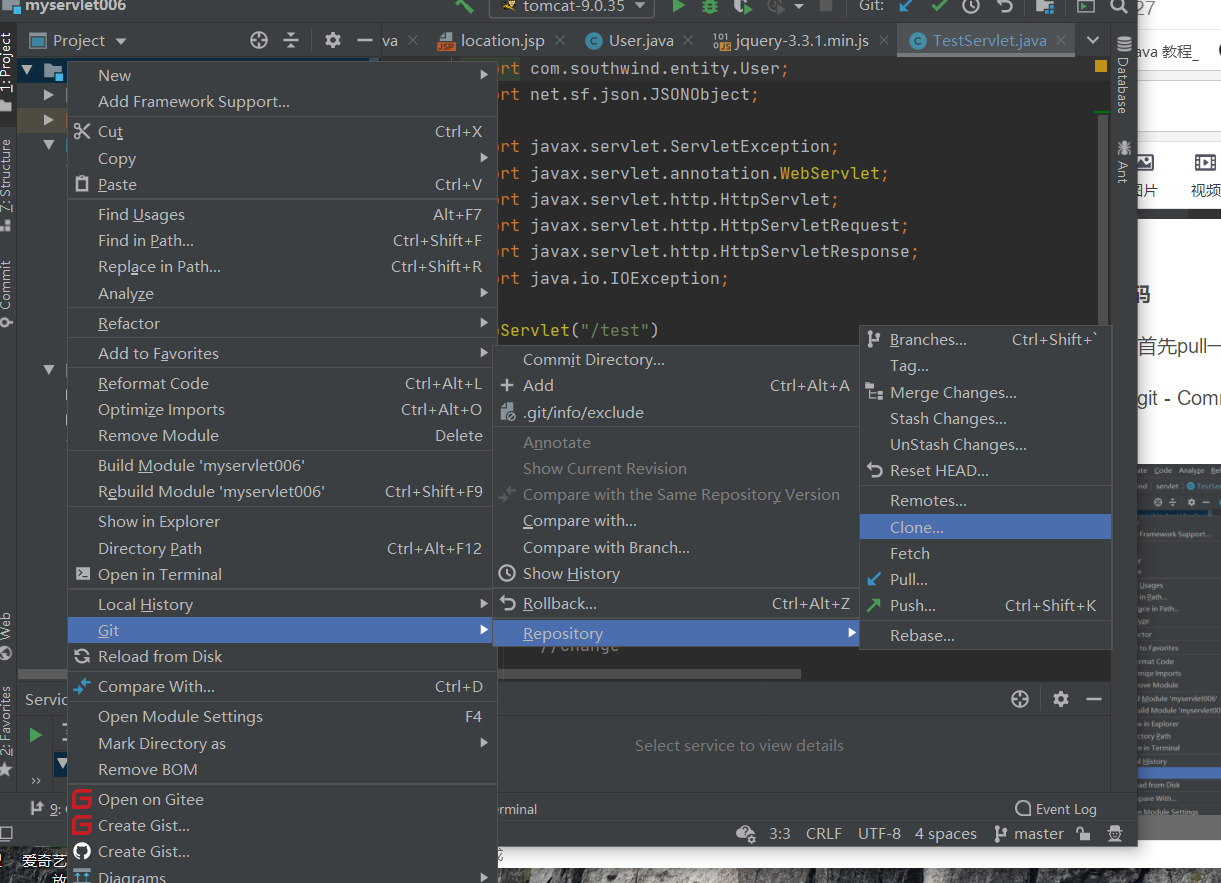Click the UTF-8 encoding status widget
Viewport: 1221px width, 883px height.
click(x=879, y=833)
